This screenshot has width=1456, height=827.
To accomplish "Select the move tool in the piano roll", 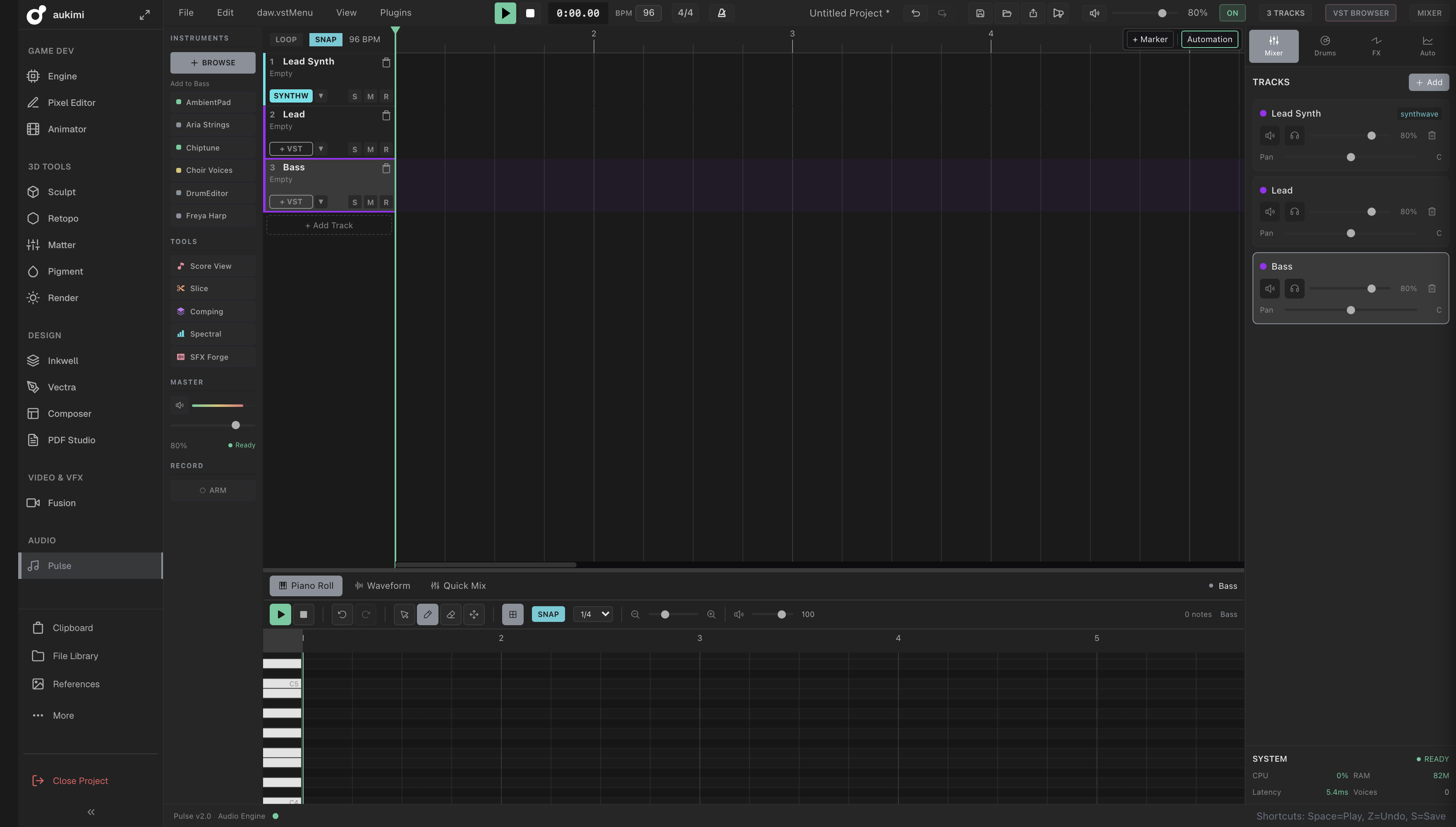I will pos(474,614).
